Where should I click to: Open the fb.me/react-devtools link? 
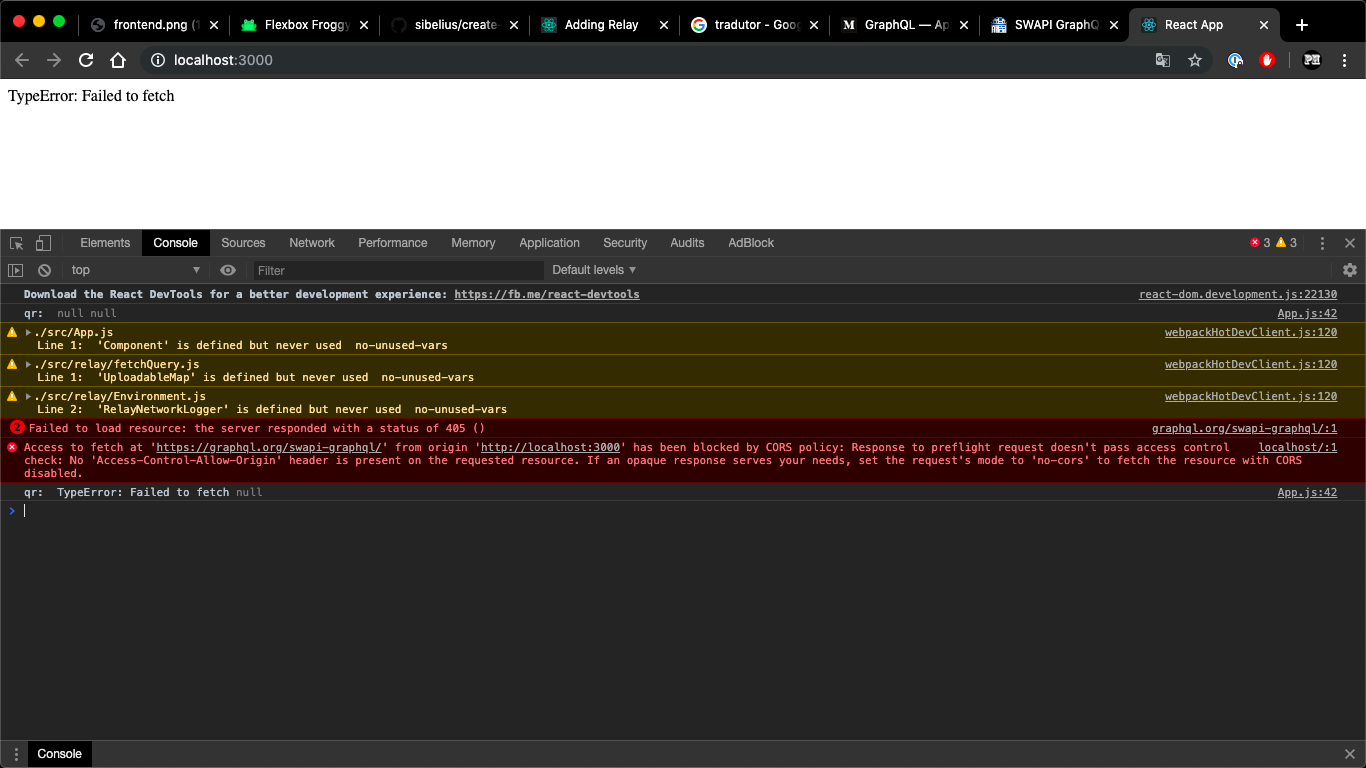click(x=547, y=294)
